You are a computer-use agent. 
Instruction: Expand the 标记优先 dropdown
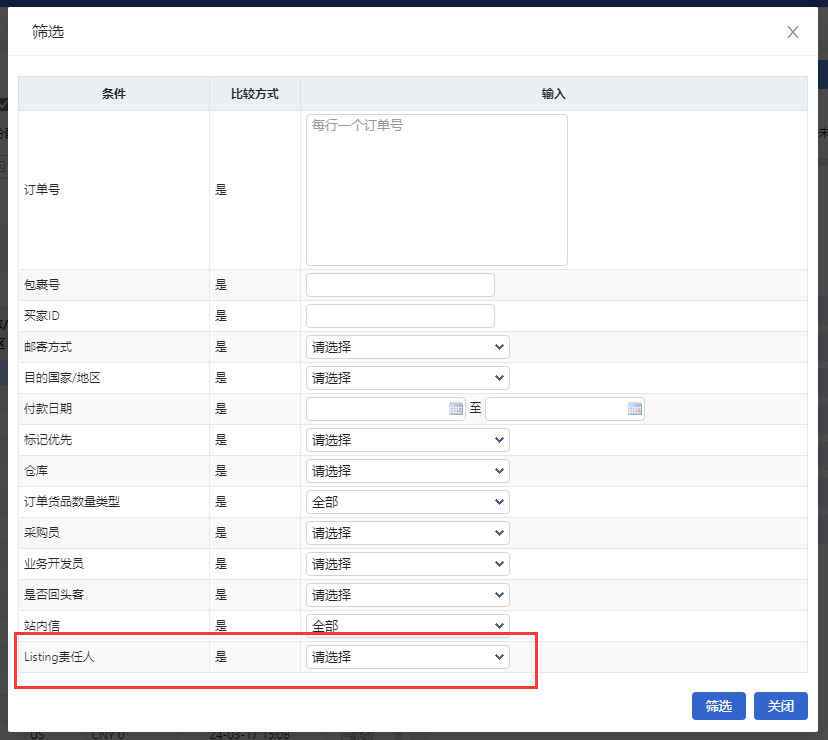(x=407, y=440)
